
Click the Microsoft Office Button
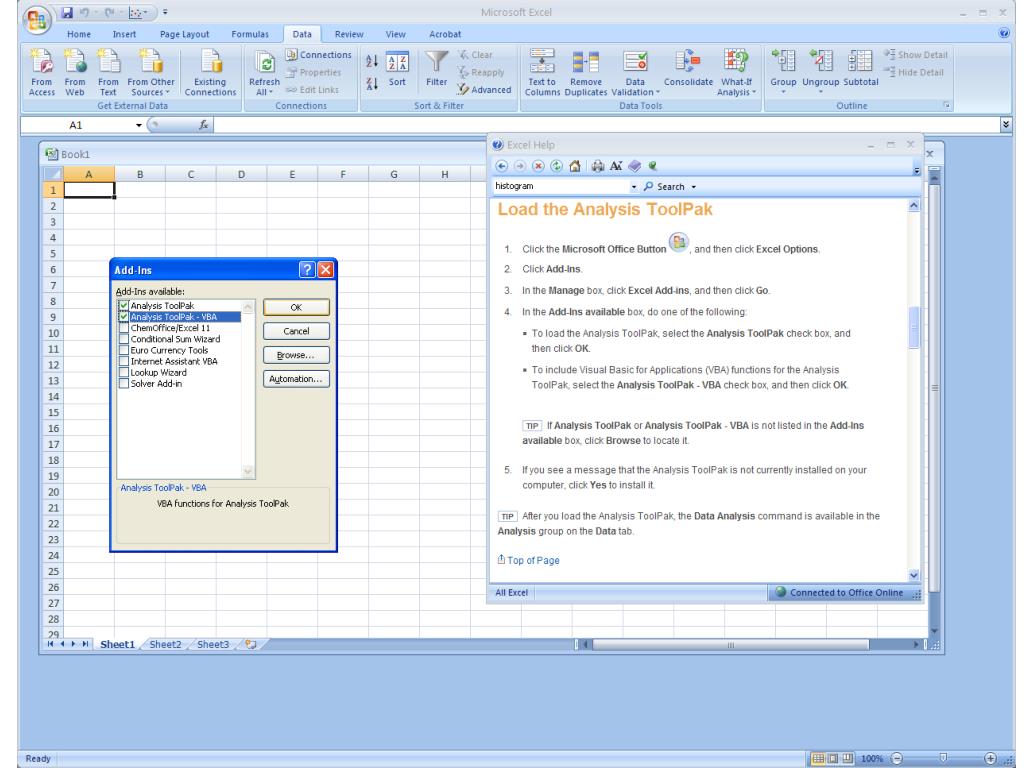pos(37,20)
